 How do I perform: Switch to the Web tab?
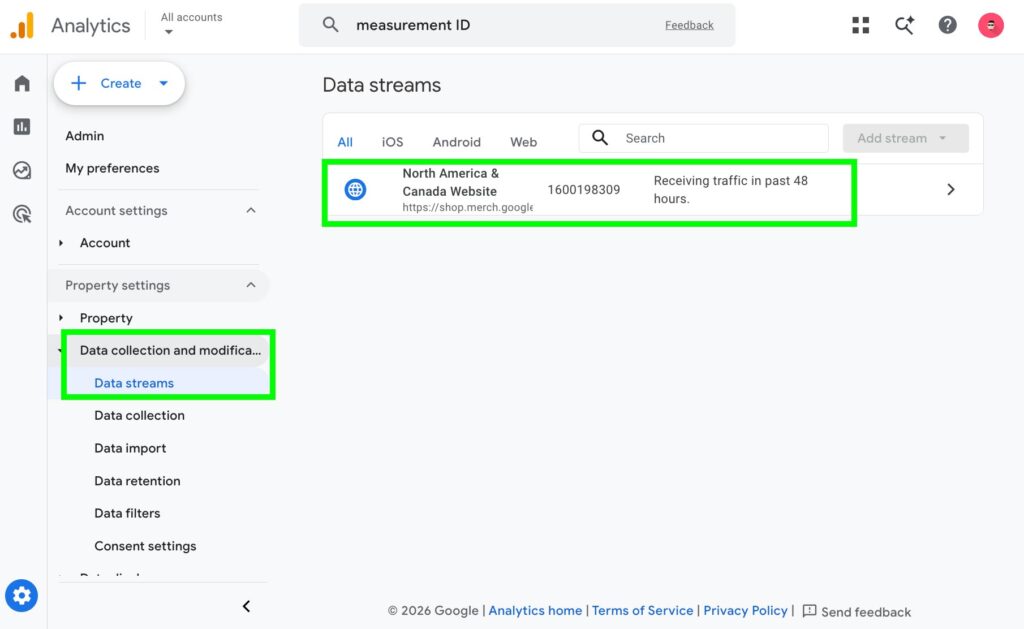524,142
